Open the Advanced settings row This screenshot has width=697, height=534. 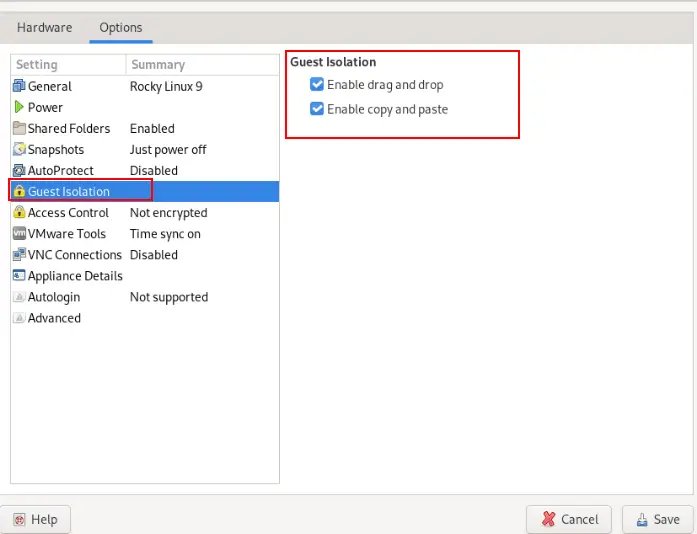145,318
